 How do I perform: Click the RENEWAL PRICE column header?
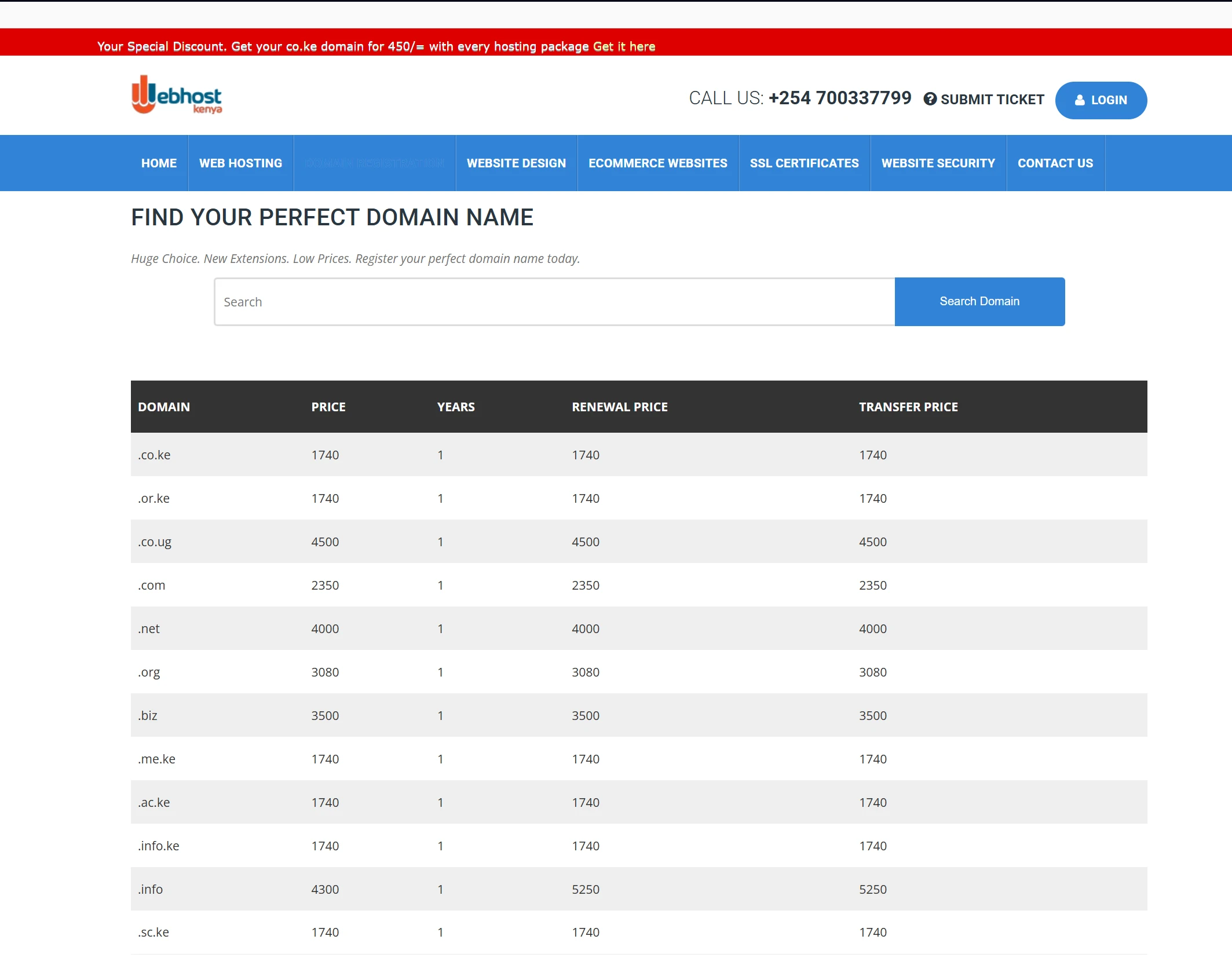tap(620, 407)
